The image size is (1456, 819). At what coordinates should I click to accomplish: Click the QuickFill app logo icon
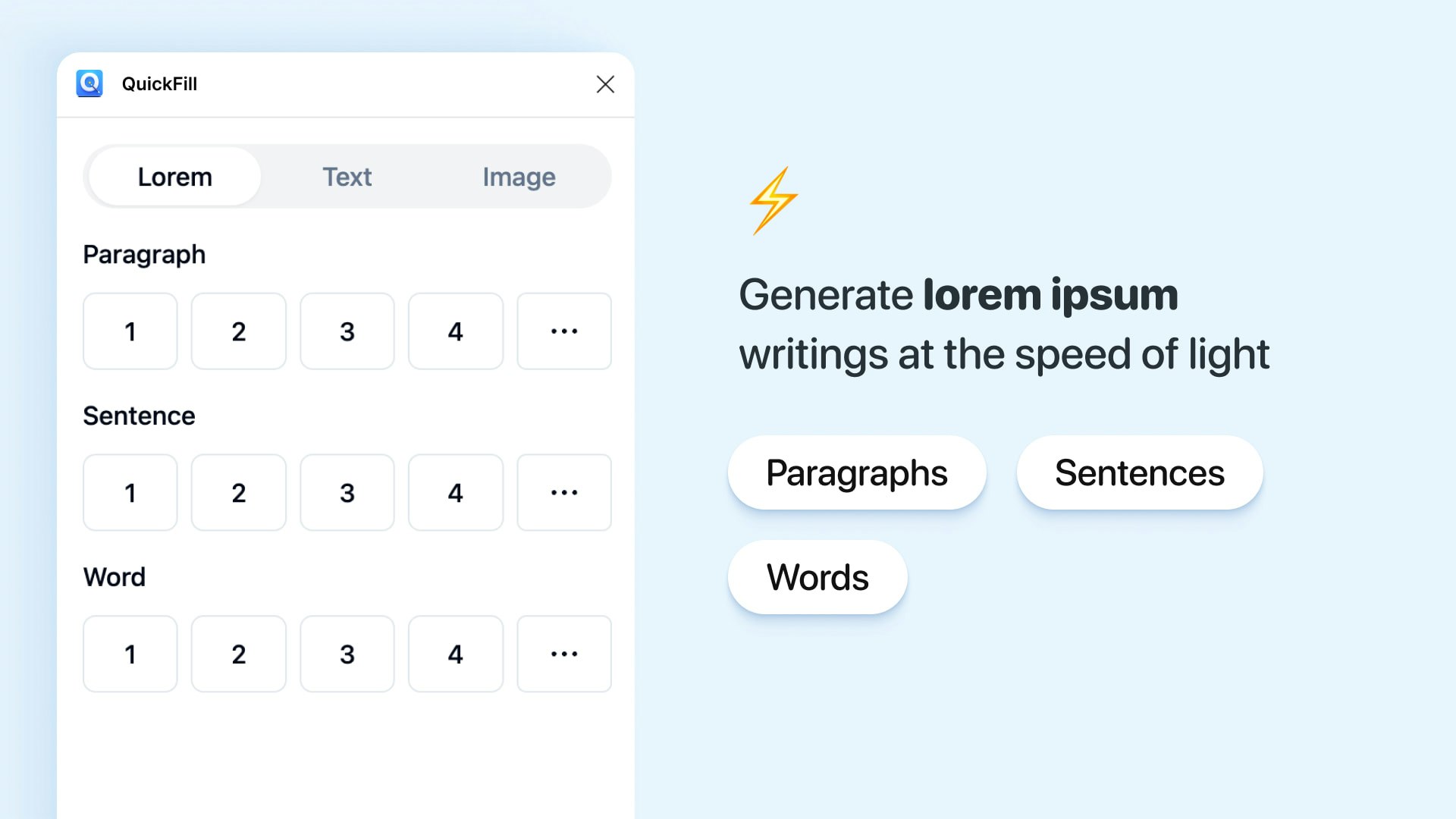pos(89,83)
